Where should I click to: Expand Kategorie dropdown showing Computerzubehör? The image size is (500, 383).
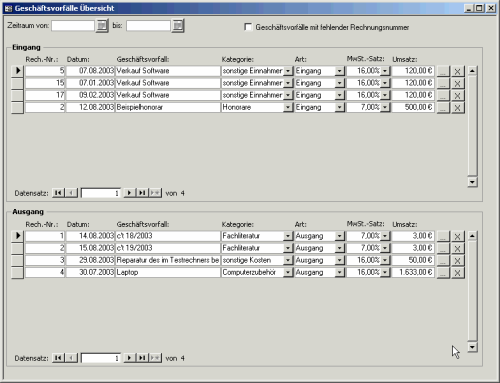(x=288, y=273)
